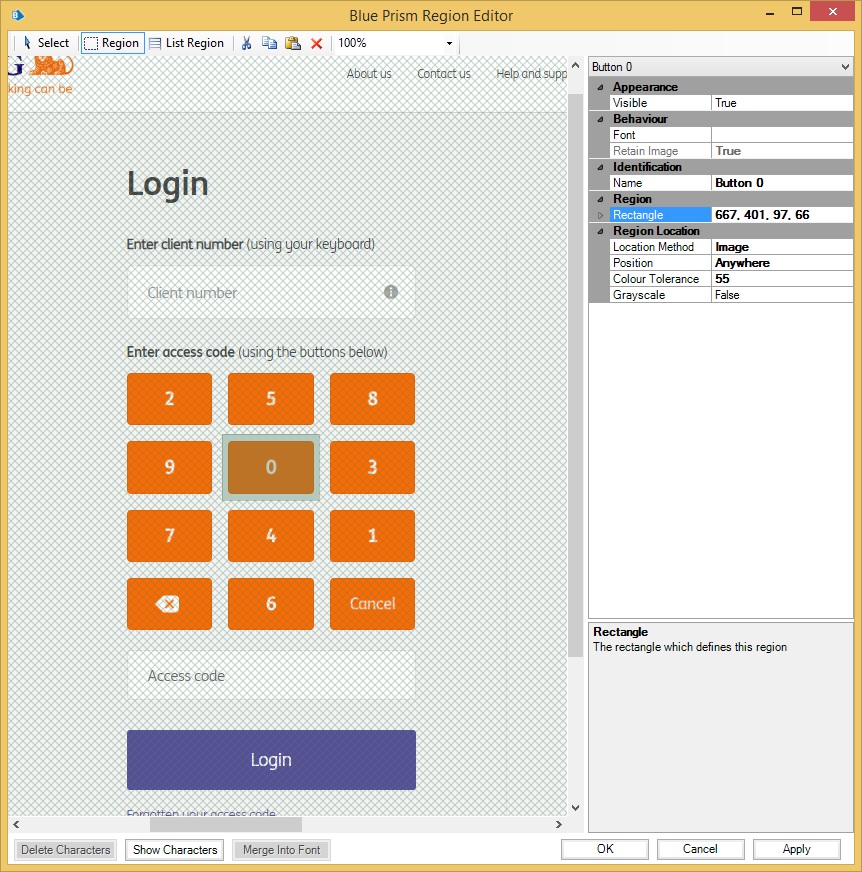Click keypad button 3 in the image
The image size is (862, 872).
373,467
